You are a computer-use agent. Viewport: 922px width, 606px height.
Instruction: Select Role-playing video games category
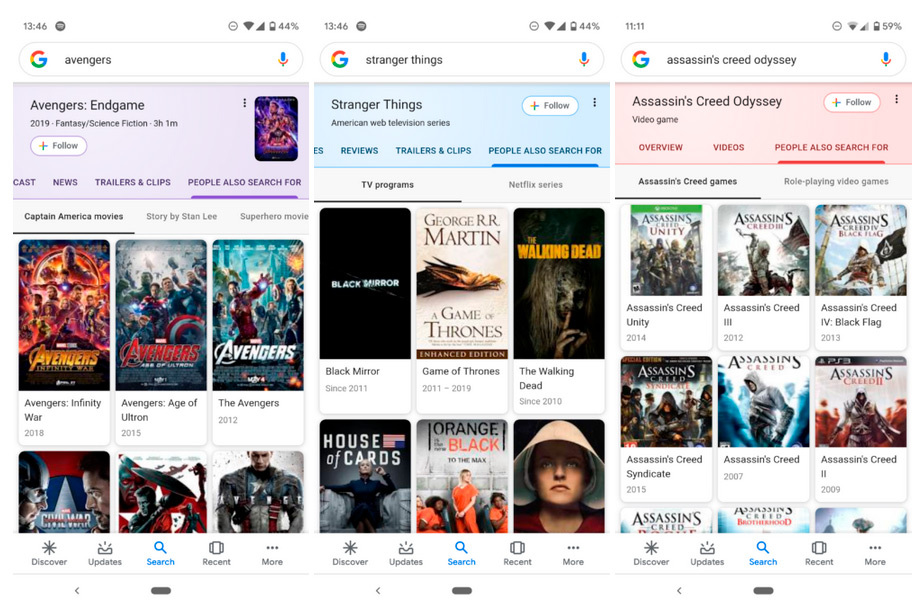tap(836, 181)
